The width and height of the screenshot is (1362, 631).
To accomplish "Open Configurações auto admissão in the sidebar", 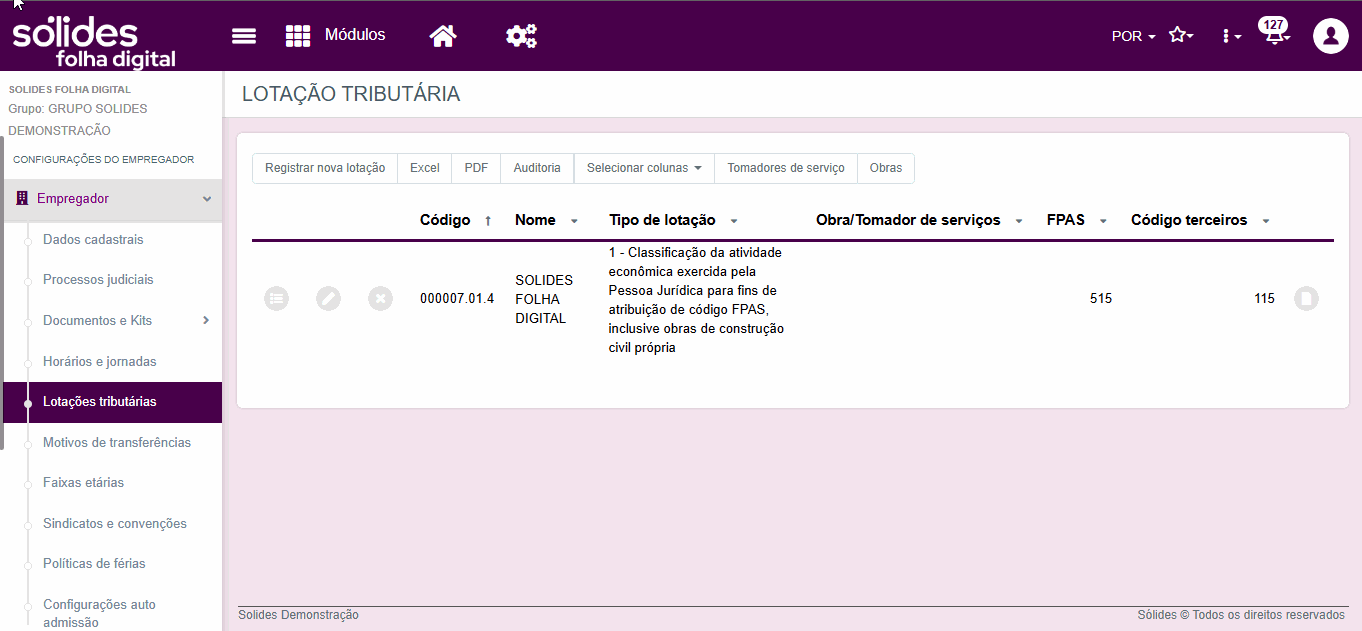I will 100,613.
